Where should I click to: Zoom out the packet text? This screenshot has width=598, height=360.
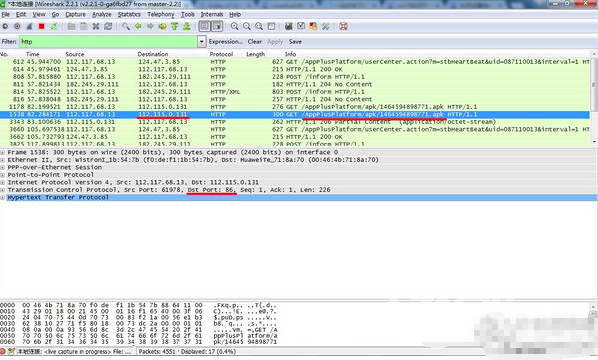click(x=247, y=26)
